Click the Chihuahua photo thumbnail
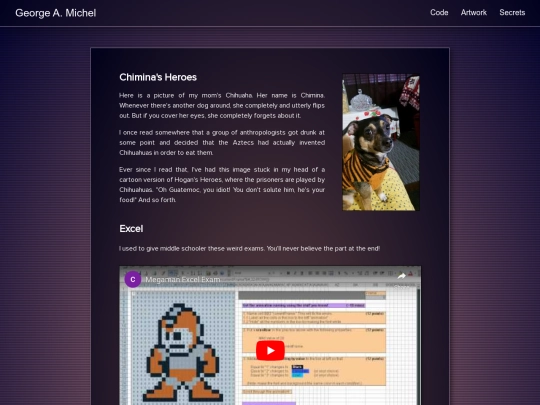This screenshot has width=540, height=405. tap(381, 142)
